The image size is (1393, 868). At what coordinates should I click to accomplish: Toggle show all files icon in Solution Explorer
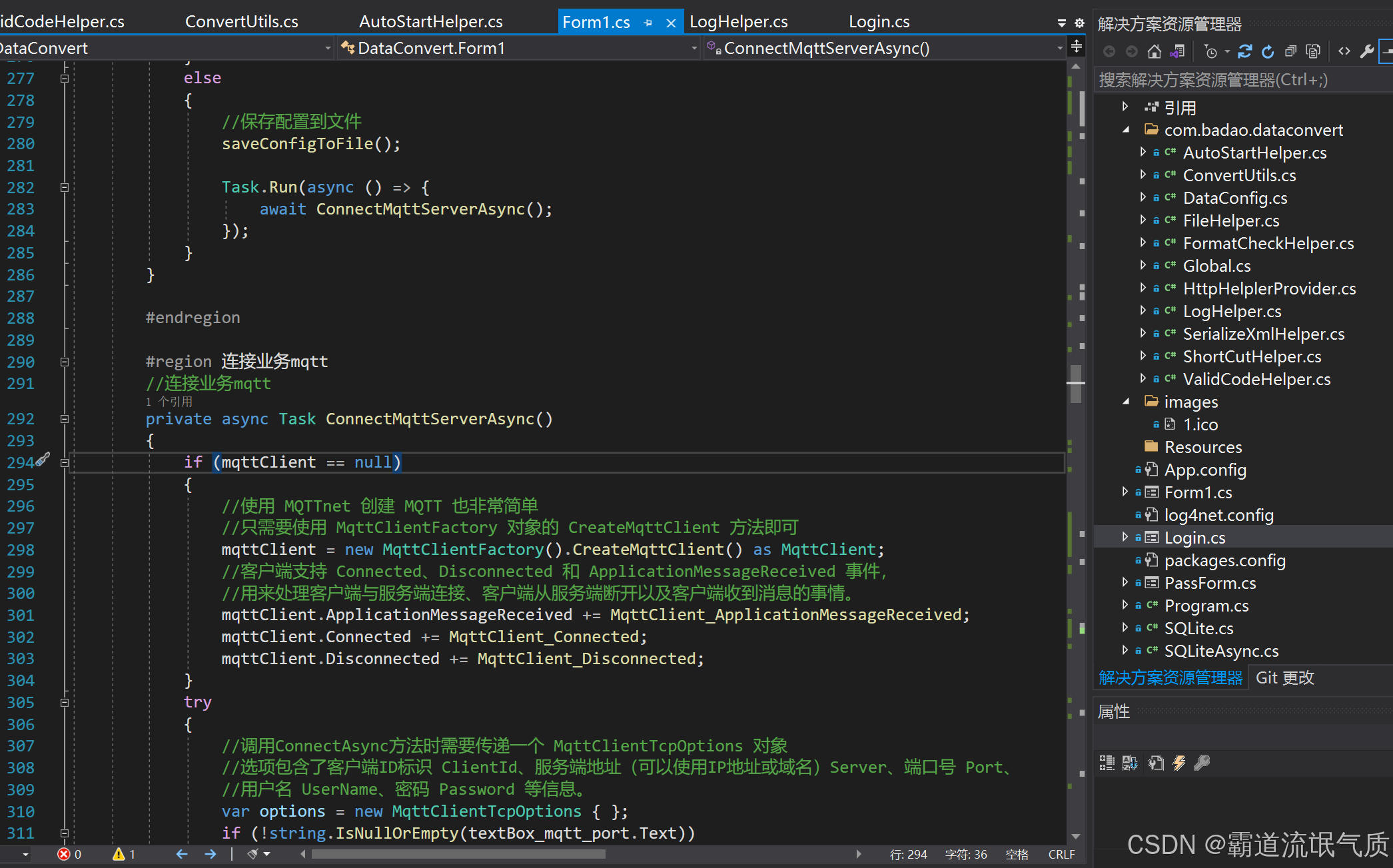[1313, 51]
